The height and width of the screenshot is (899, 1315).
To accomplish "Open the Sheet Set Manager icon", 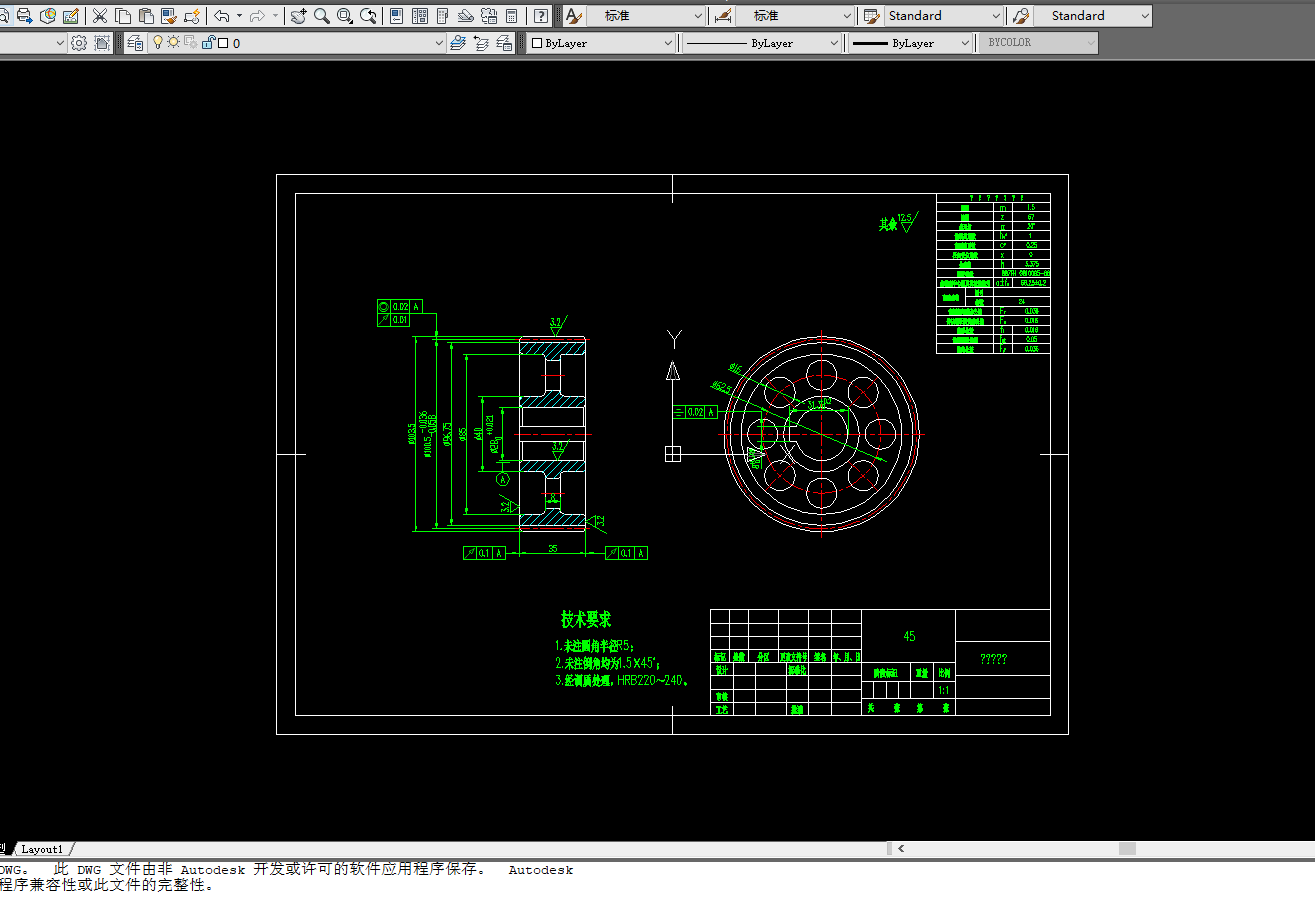I will tap(466, 16).
